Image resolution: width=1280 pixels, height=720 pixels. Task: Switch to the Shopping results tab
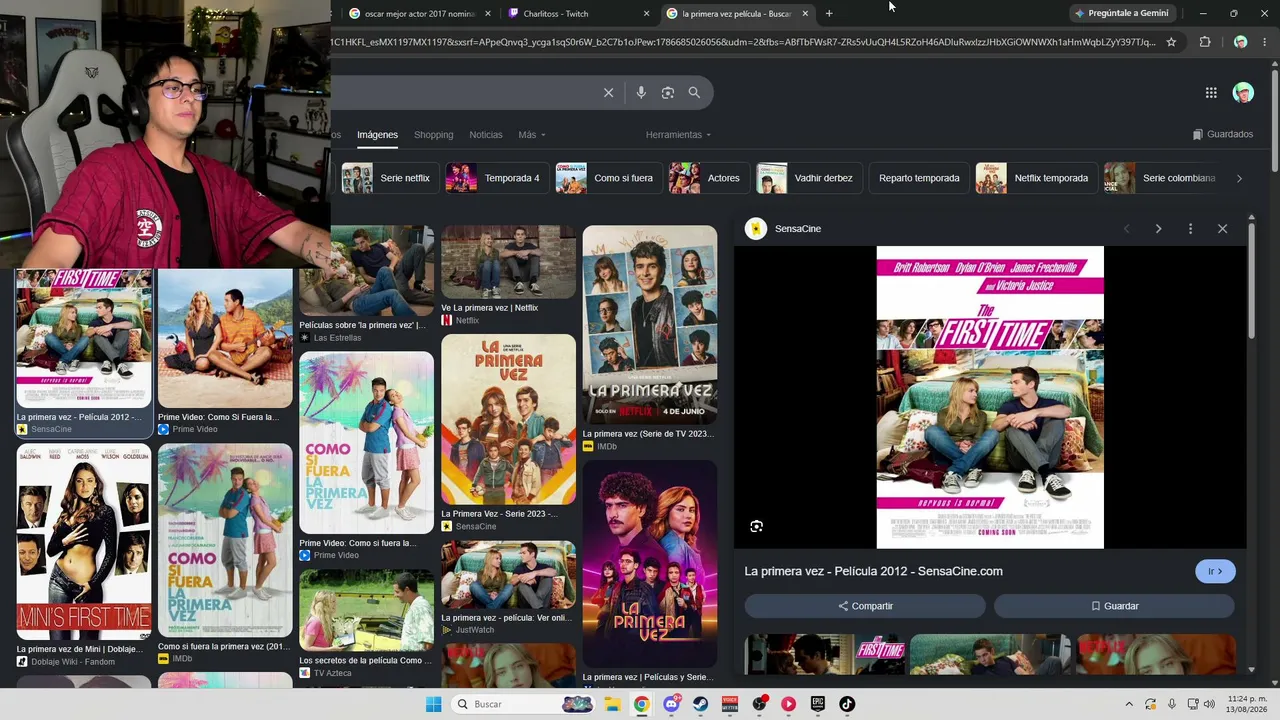coord(433,135)
